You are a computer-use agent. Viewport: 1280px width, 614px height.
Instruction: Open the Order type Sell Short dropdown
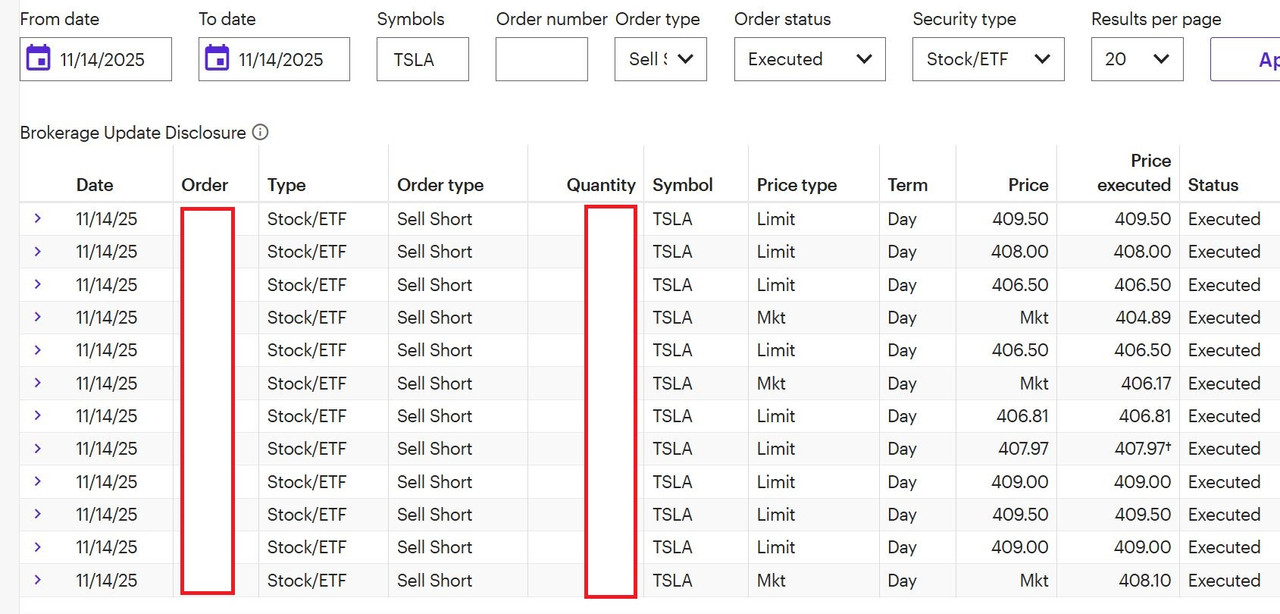click(661, 59)
